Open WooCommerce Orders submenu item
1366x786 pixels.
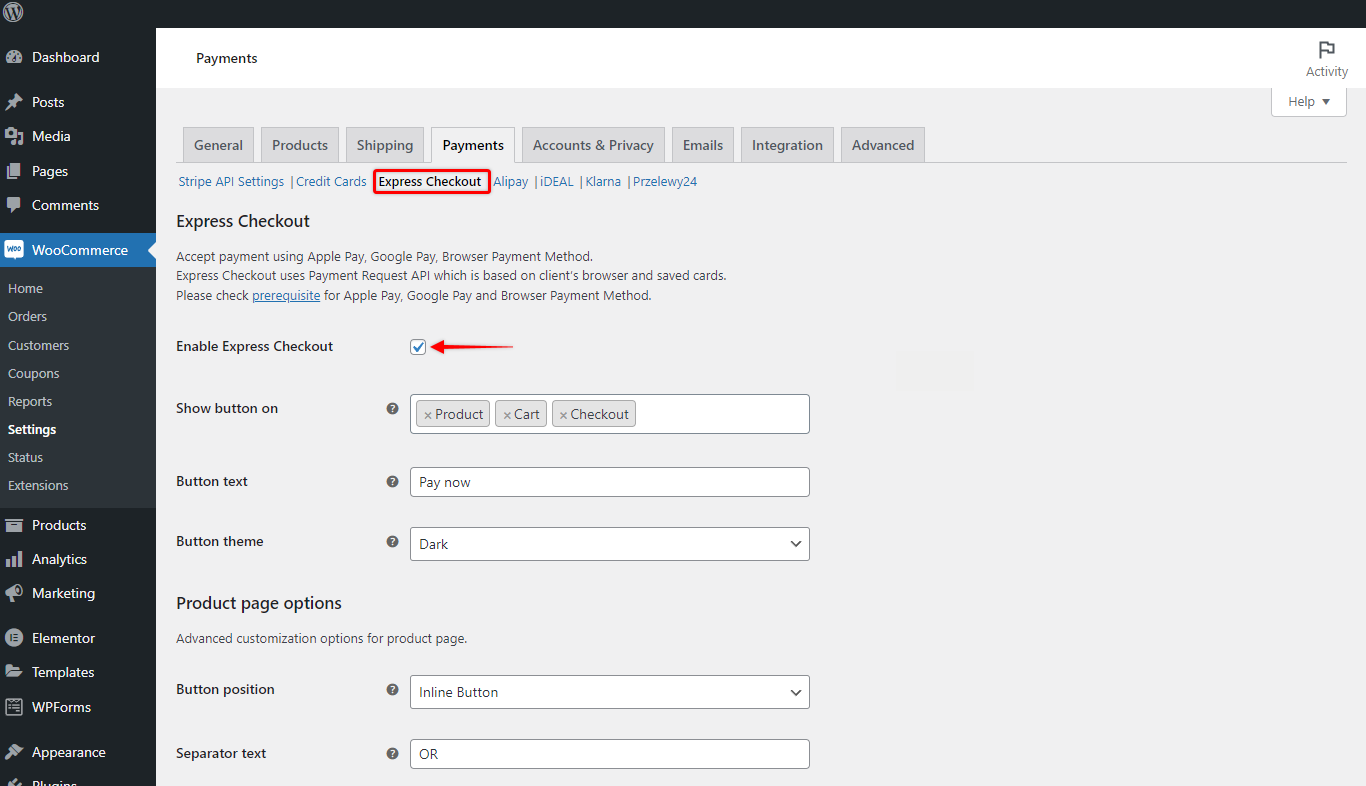[x=27, y=316]
